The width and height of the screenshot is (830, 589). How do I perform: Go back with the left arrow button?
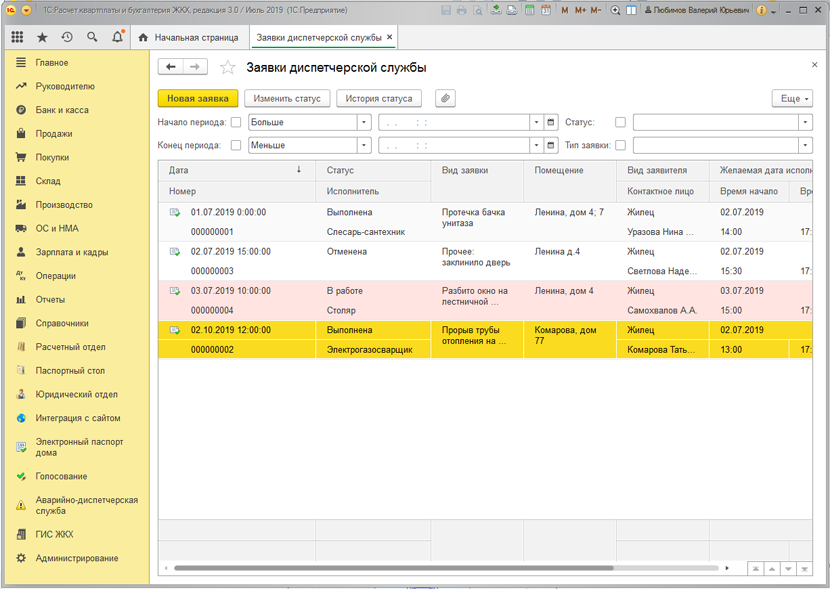(171, 67)
